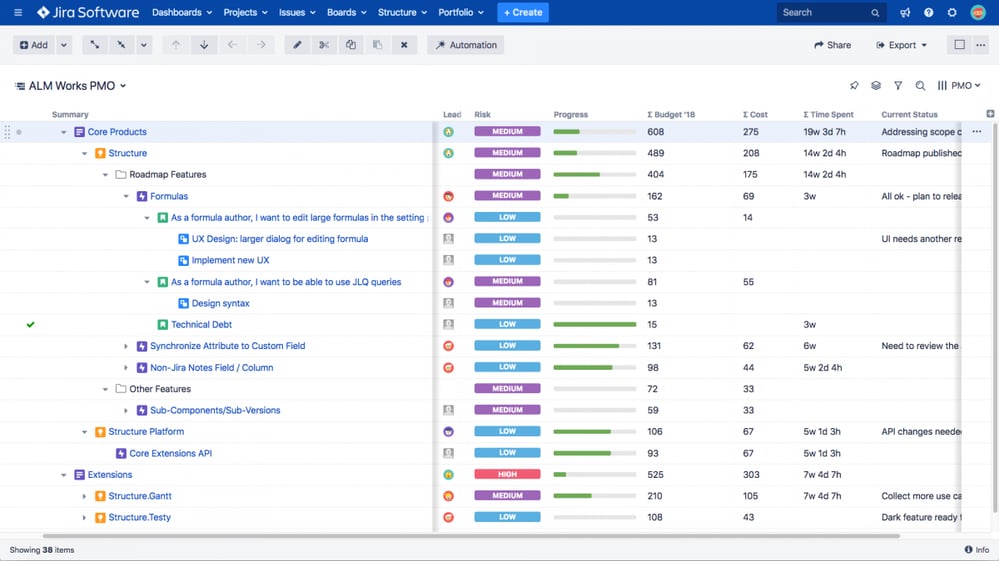The height and width of the screenshot is (561, 999).
Task: Move the item down with the arrow
Action: tap(204, 45)
